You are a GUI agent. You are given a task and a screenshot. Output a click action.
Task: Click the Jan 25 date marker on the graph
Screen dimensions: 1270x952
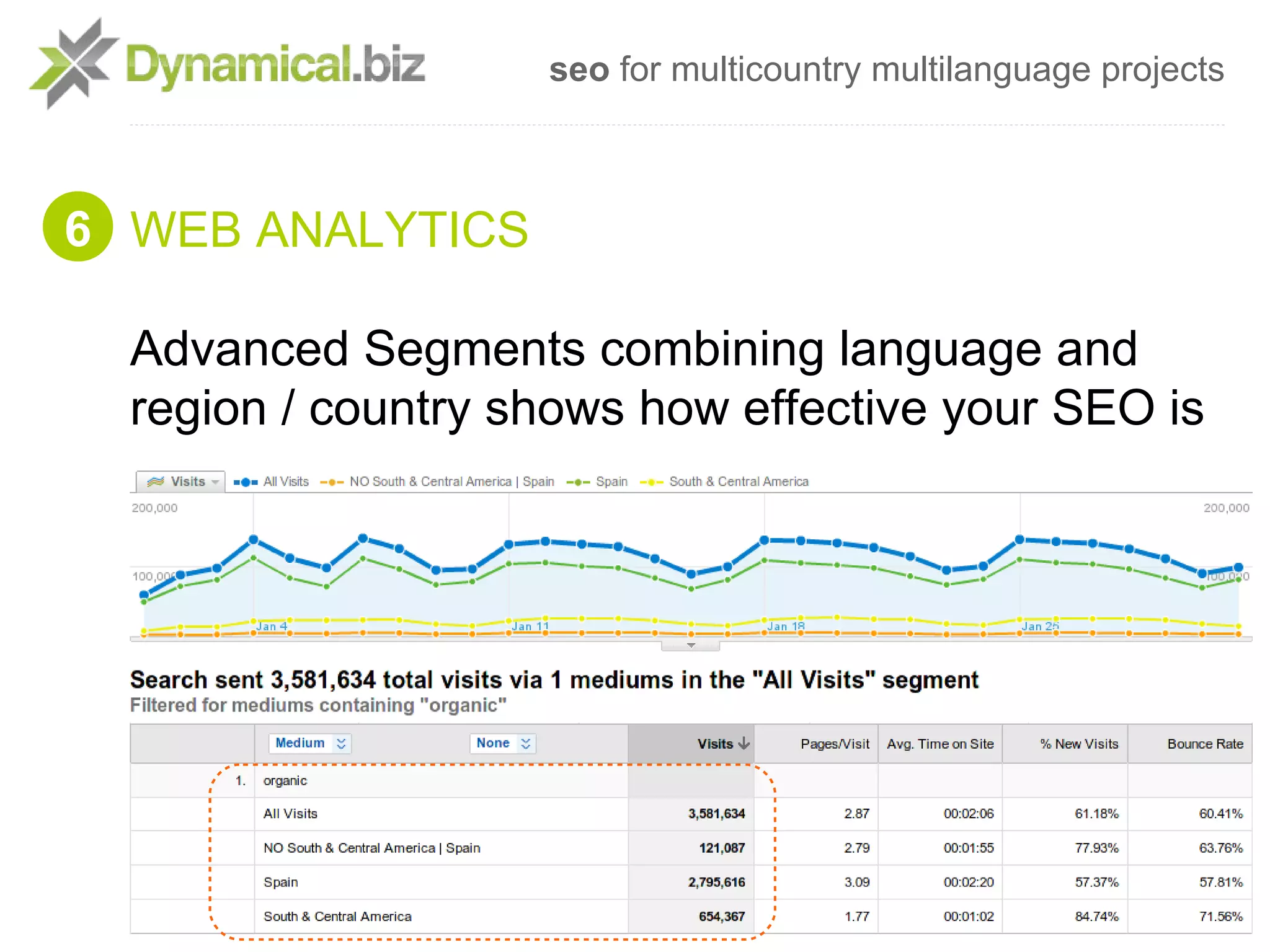click(x=1041, y=626)
